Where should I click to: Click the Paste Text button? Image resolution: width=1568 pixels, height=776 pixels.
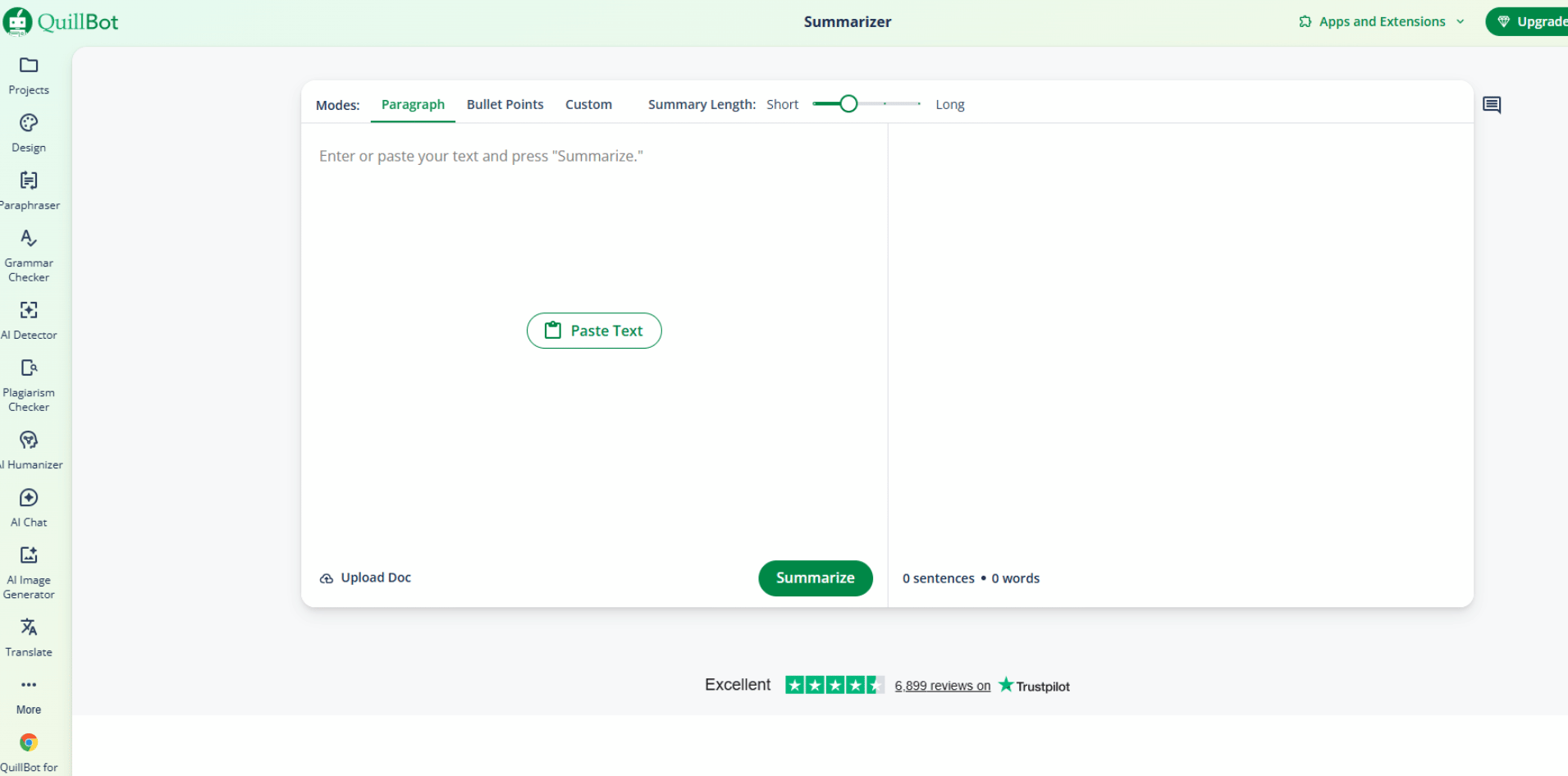(594, 331)
